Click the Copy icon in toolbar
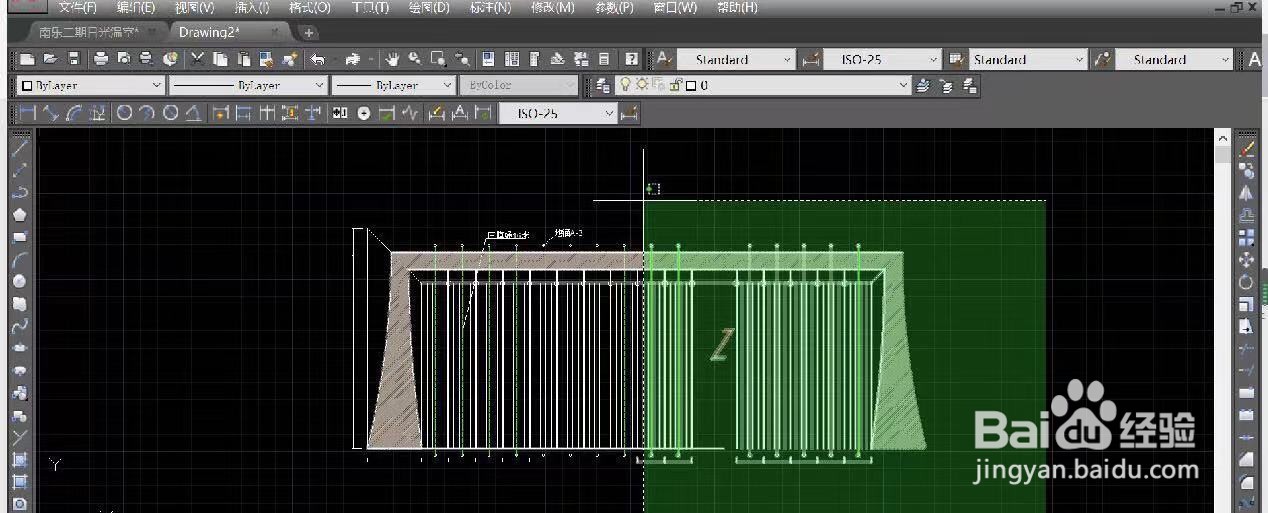 pyautogui.click(x=220, y=59)
